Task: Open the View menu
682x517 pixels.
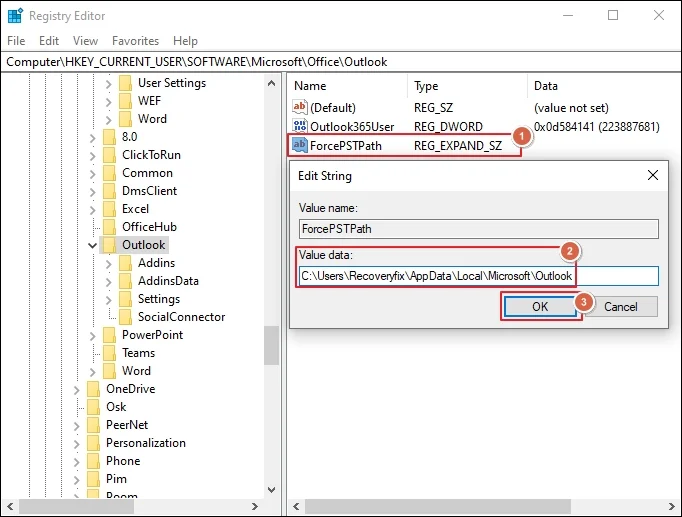Action: pos(85,41)
